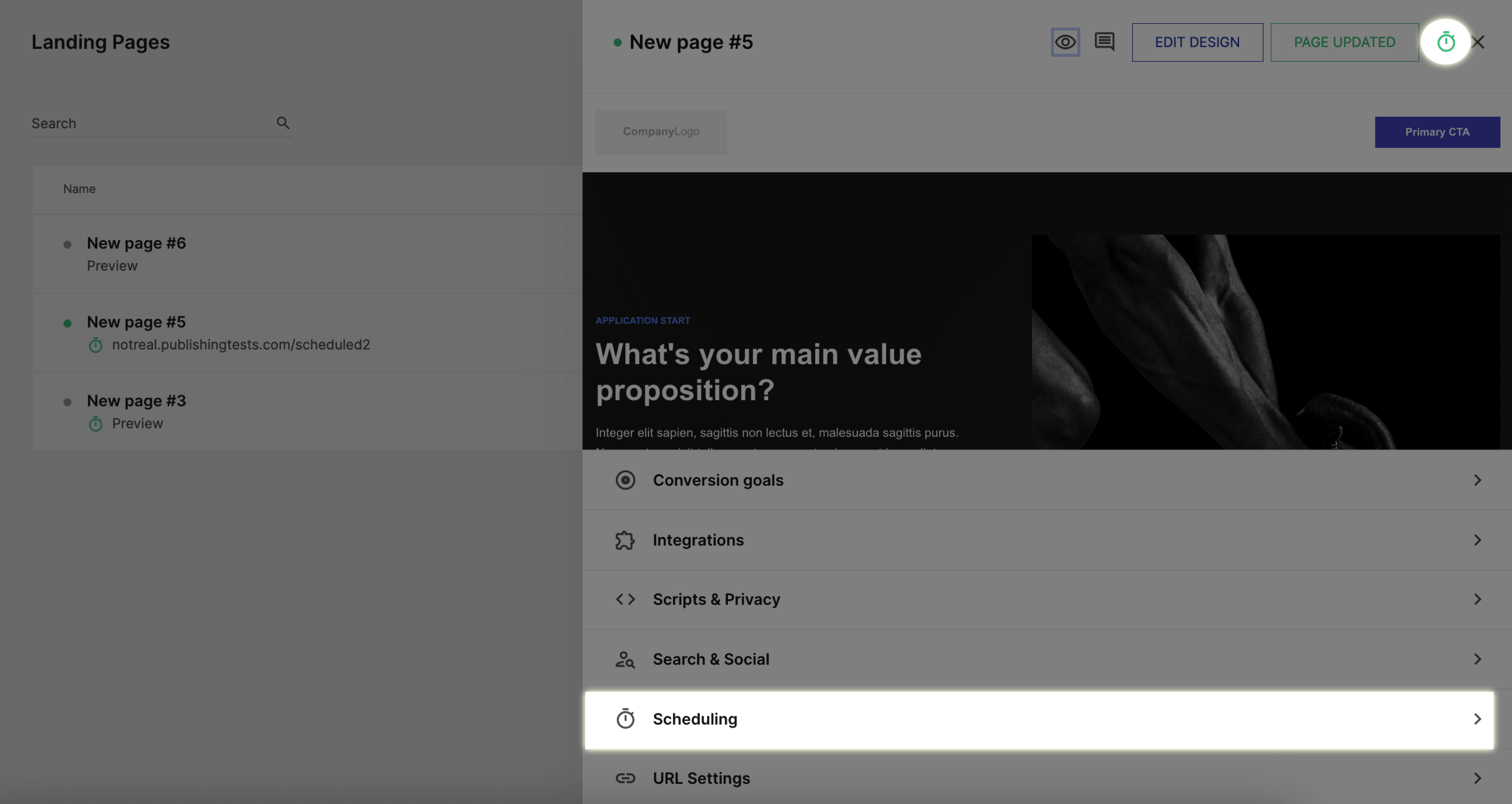The height and width of the screenshot is (804, 1512).
Task: Open notreal.publishingtests.com/scheduled2 link
Action: point(241,345)
